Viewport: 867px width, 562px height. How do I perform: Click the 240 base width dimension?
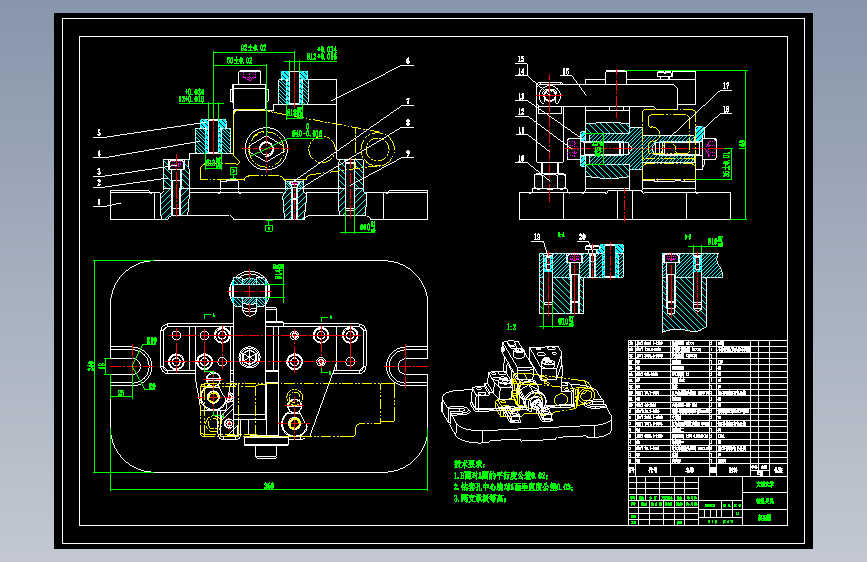(x=91, y=366)
